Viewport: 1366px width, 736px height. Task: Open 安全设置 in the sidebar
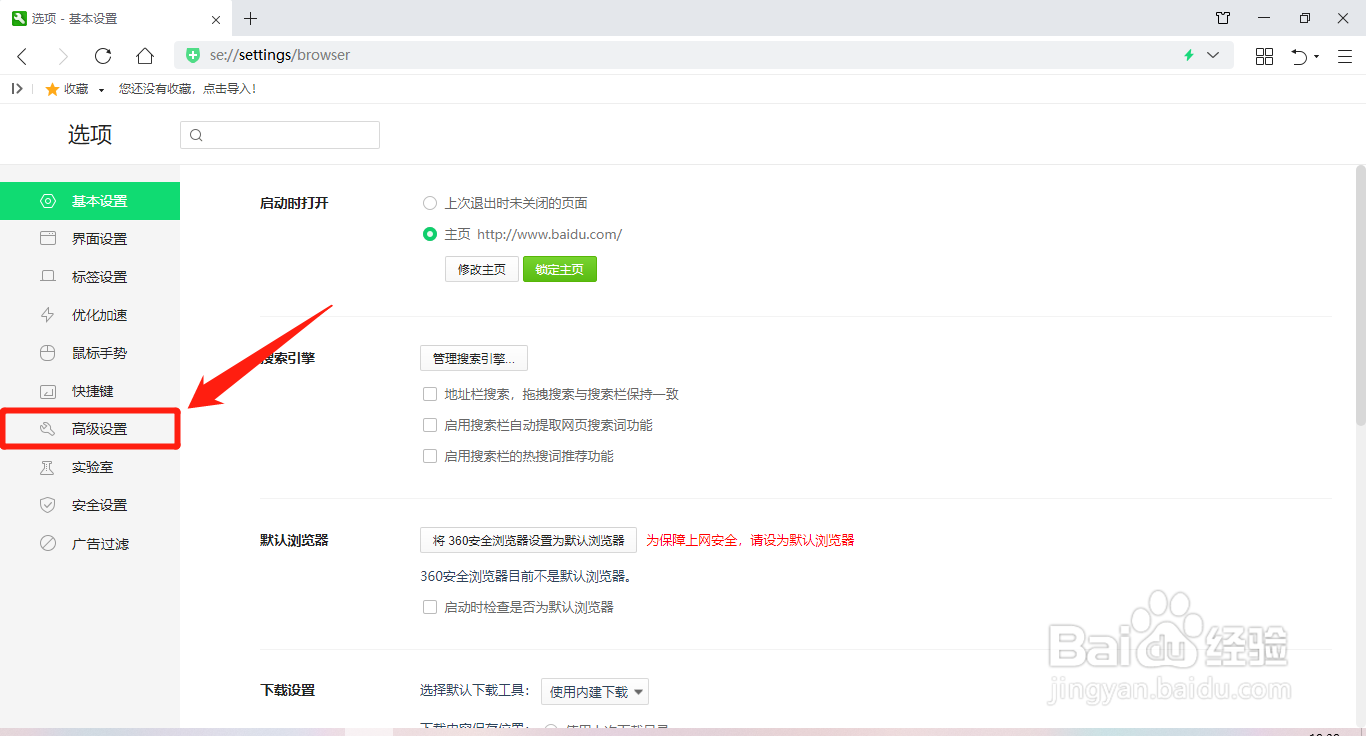coord(90,505)
